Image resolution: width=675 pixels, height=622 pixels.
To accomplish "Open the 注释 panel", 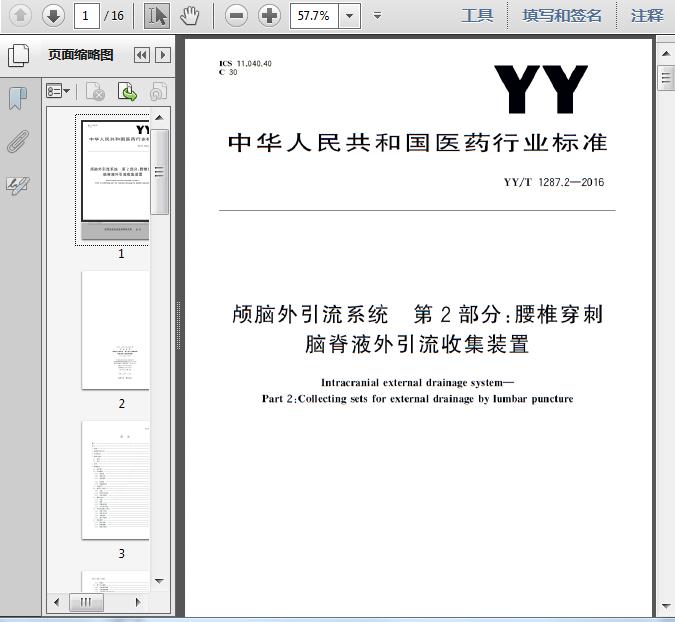I will click(647, 16).
